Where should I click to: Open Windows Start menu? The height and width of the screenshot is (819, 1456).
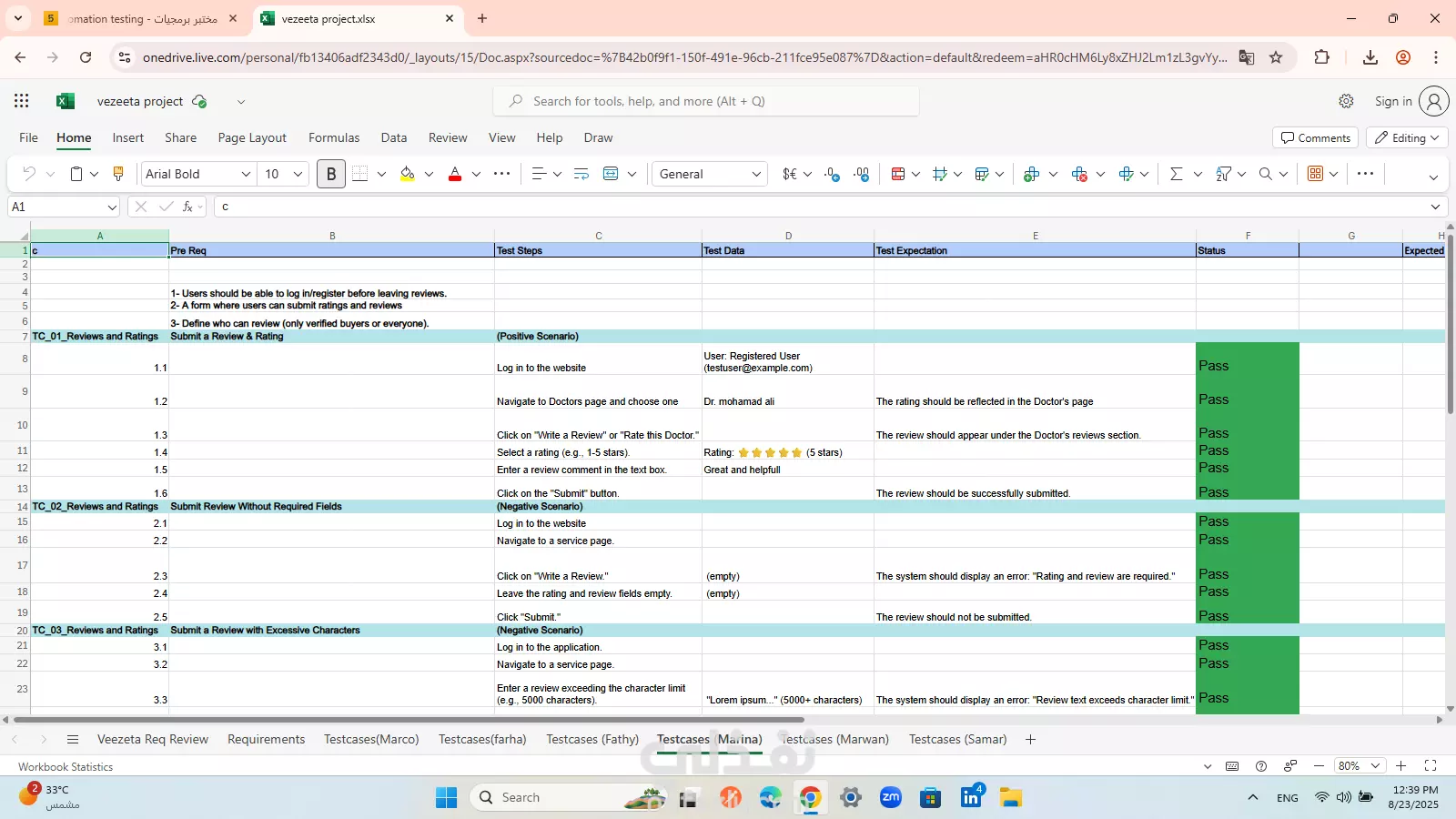[446, 798]
